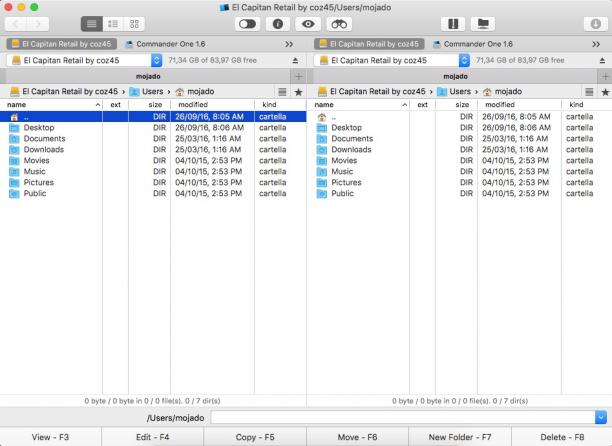Add a new tab in the left pane
This screenshot has width=612, height=446.
(299, 76)
